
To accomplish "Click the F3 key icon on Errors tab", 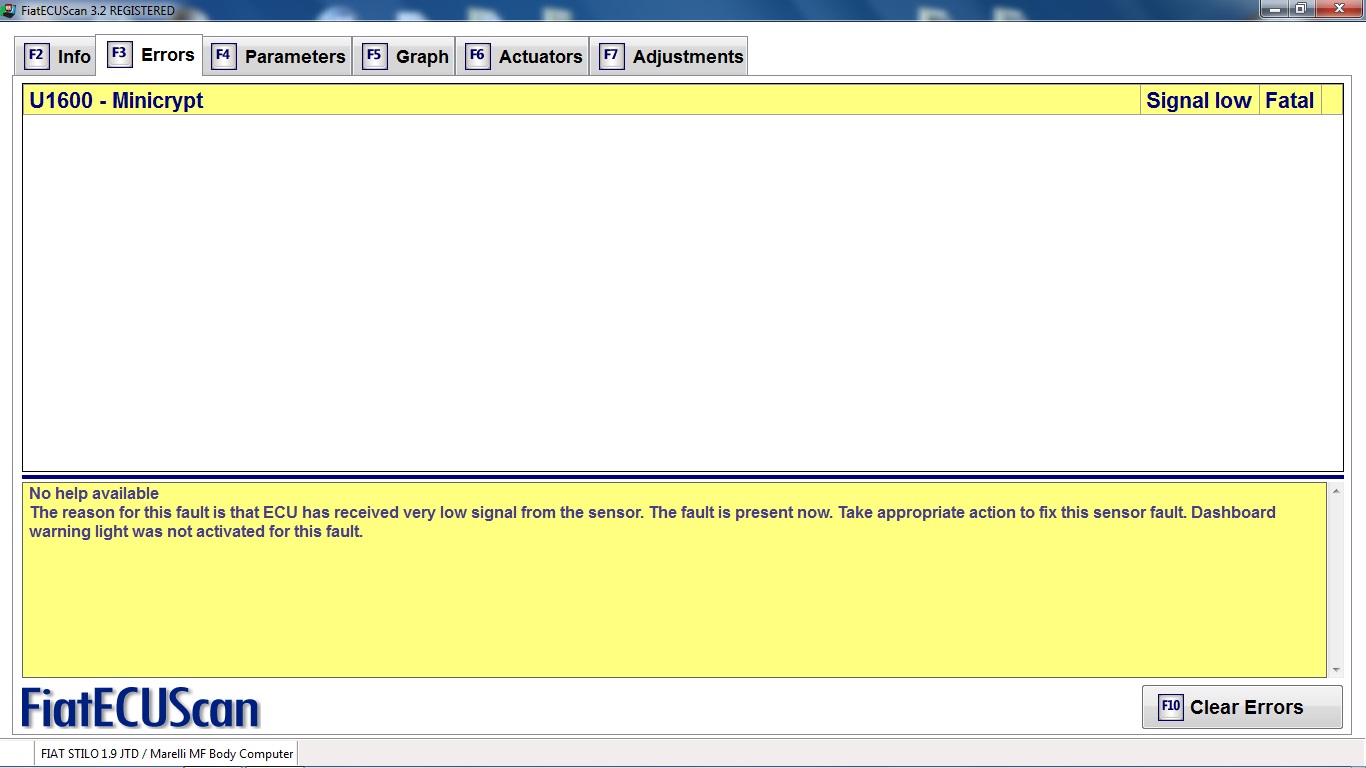I will 119,54.
